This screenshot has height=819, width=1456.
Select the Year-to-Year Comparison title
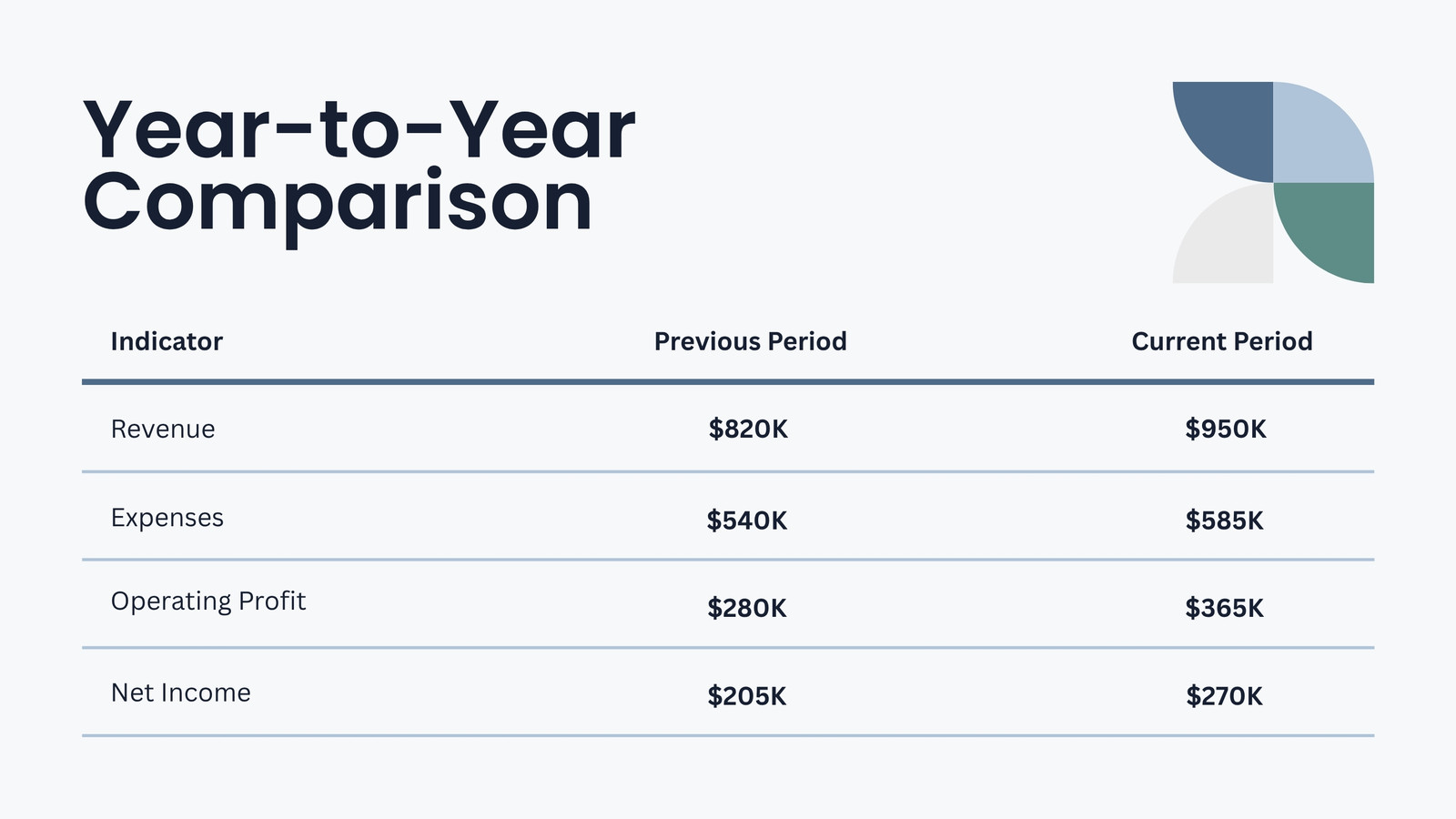[359, 168]
